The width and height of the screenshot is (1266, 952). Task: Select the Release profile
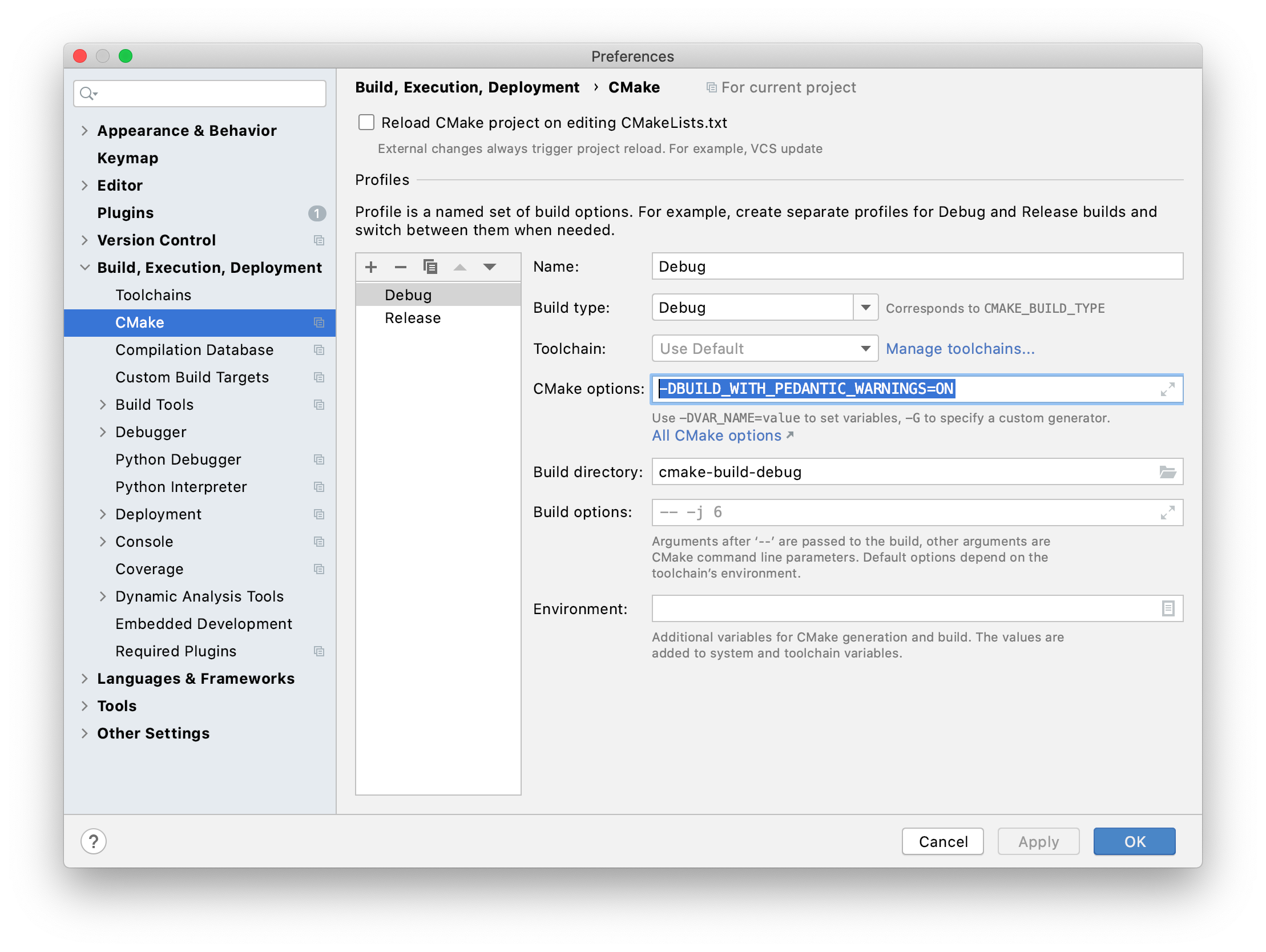click(x=413, y=318)
